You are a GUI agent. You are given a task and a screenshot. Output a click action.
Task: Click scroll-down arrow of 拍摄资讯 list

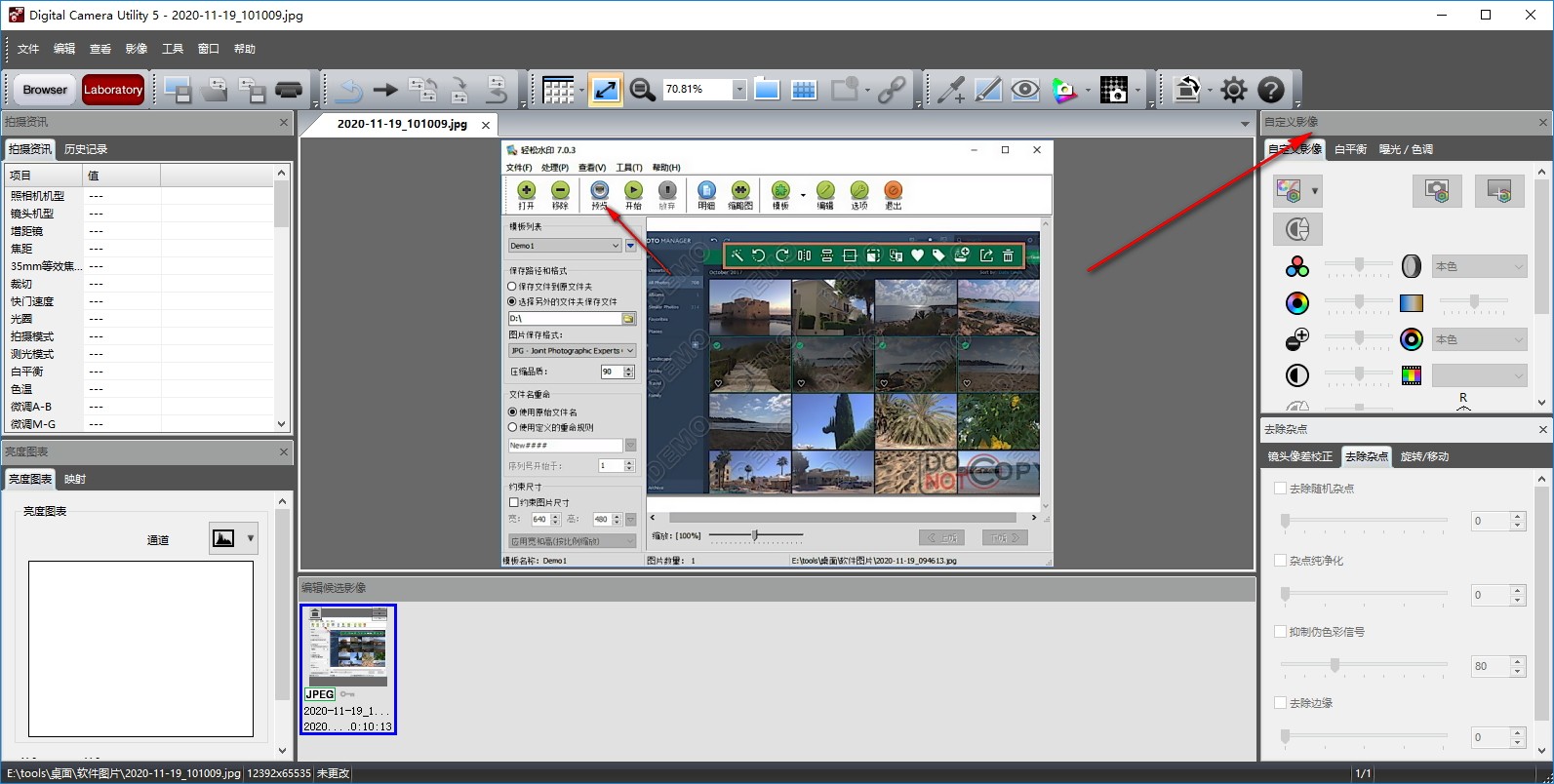[x=282, y=424]
